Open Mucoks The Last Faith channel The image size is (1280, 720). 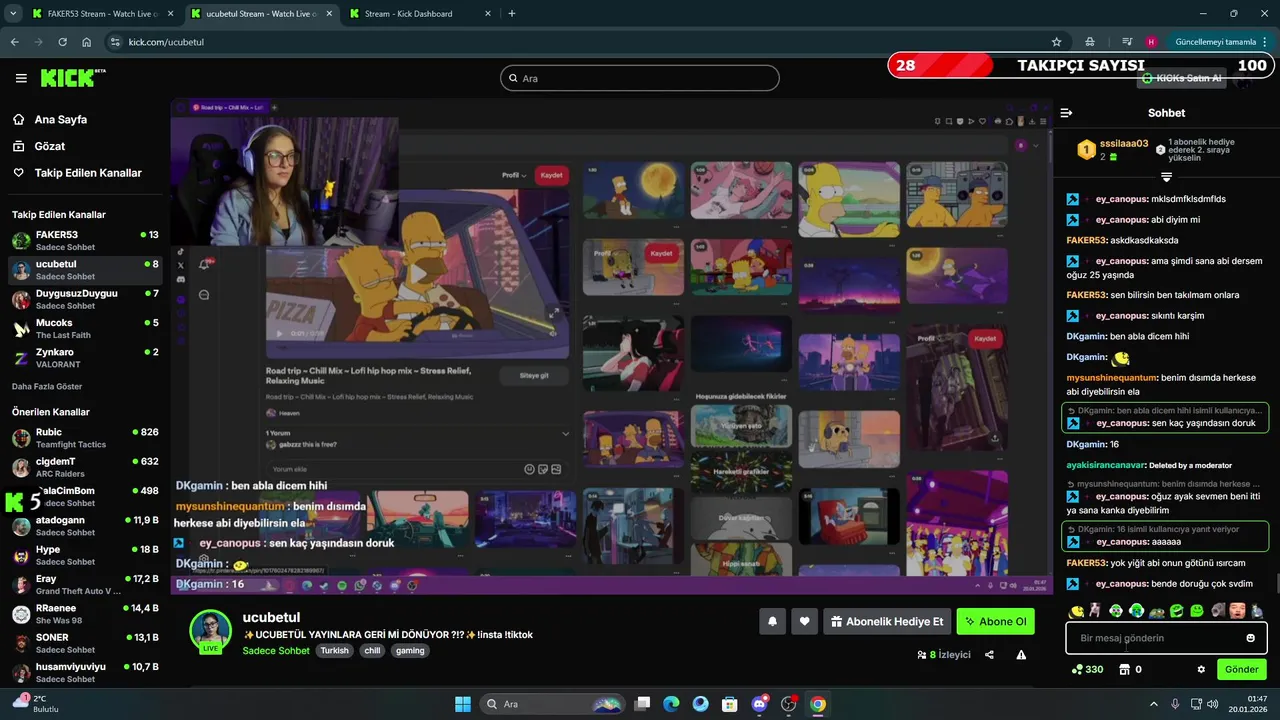tap(85, 328)
